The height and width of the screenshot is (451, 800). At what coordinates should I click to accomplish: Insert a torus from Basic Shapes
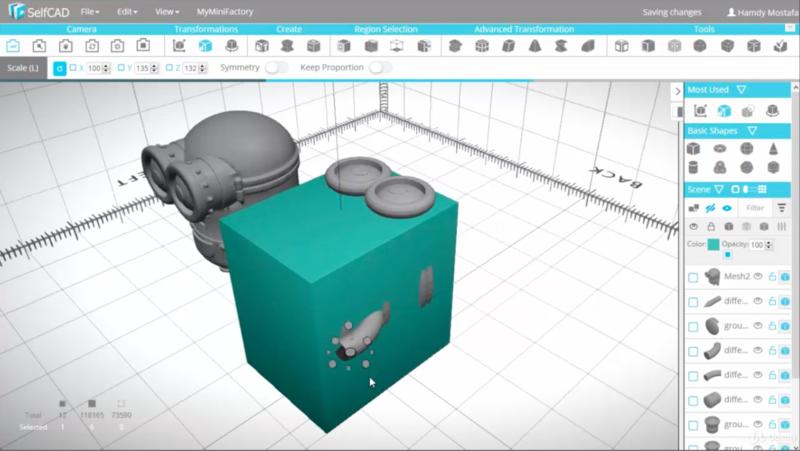[x=720, y=148]
